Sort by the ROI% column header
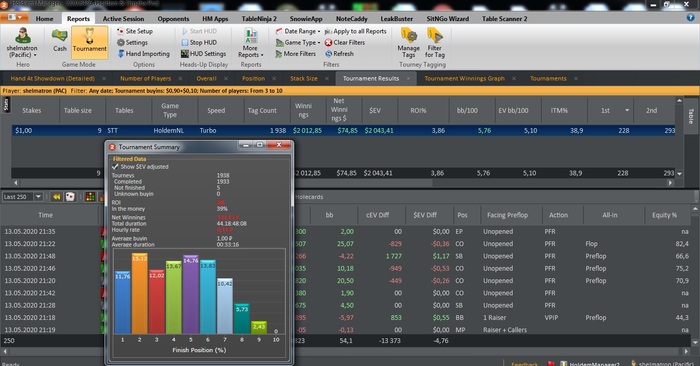Viewport: 700px width, 366px height. (x=418, y=110)
